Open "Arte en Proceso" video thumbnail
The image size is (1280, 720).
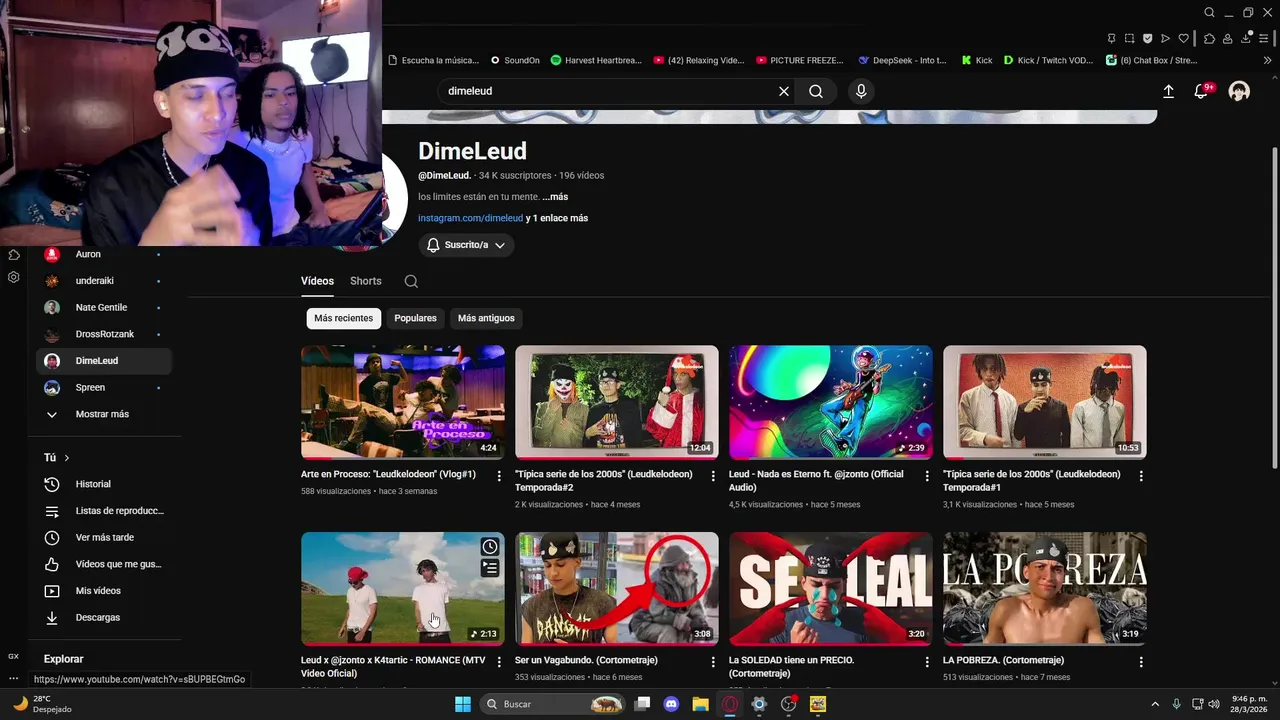point(403,402)
